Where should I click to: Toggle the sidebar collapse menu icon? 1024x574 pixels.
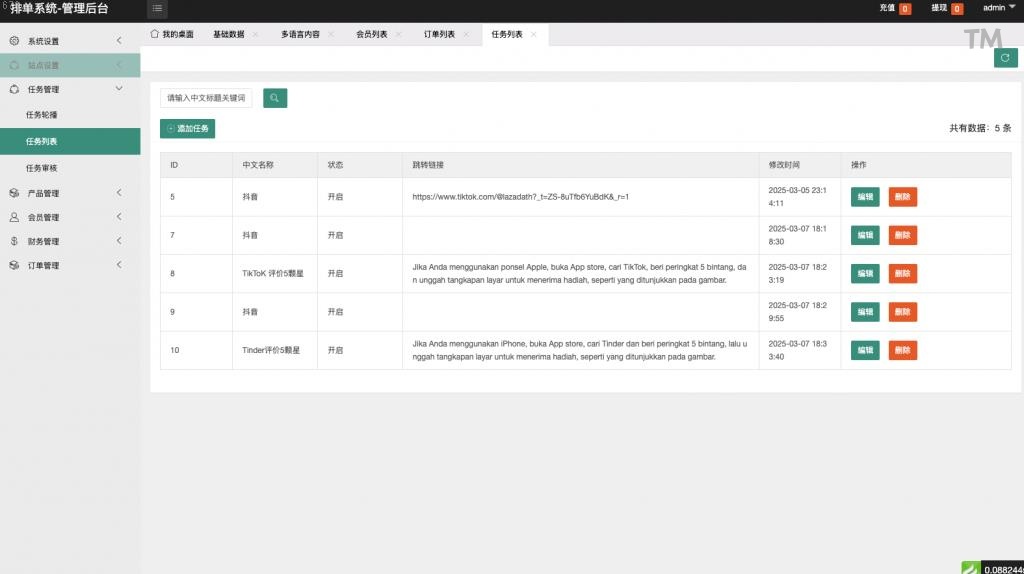point(158,9)
